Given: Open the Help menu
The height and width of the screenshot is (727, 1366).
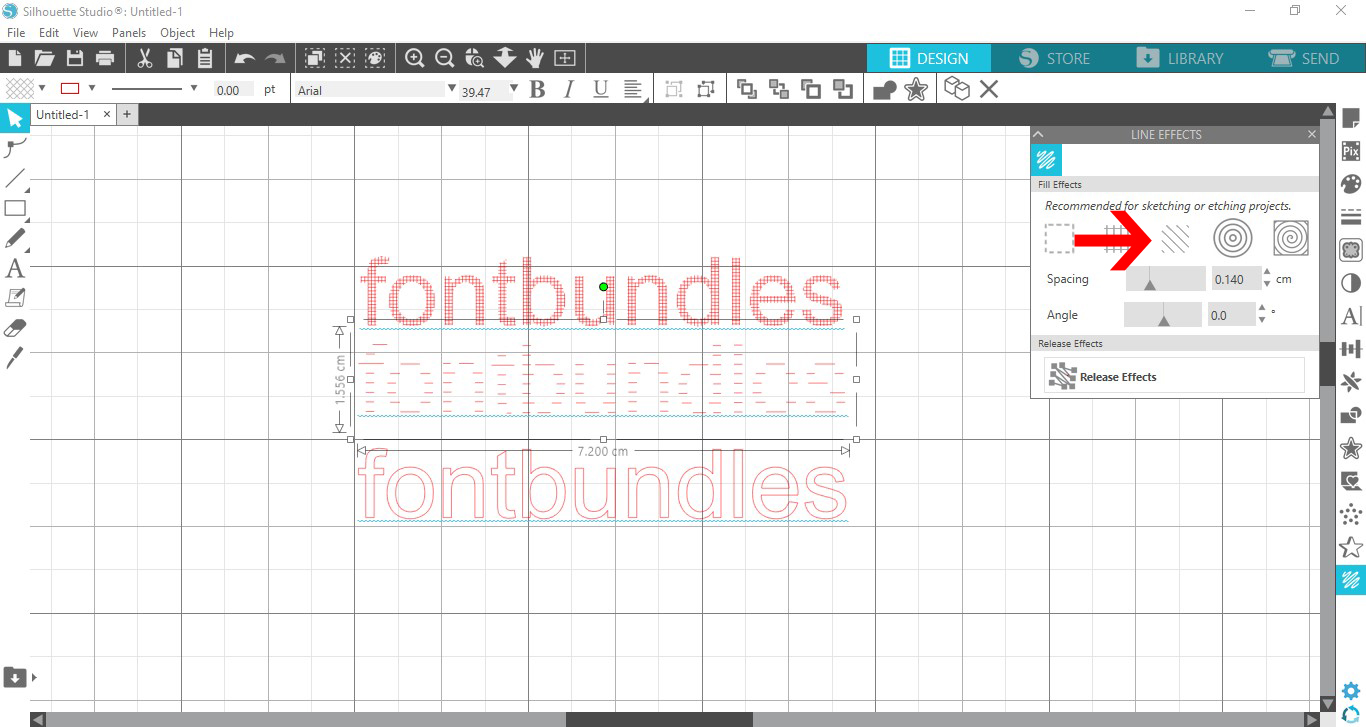Looking at the screenshot, I should point(221,33).
